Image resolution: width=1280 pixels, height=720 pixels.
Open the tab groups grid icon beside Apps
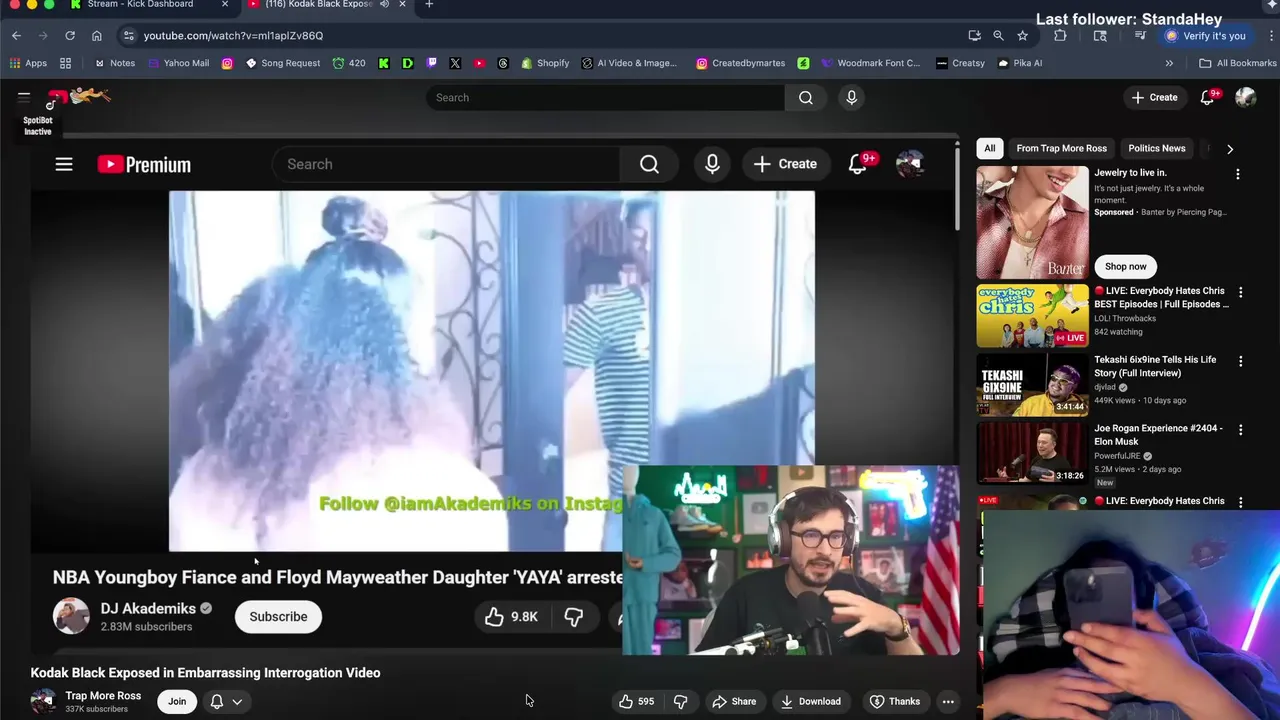[x=65, y=63]
